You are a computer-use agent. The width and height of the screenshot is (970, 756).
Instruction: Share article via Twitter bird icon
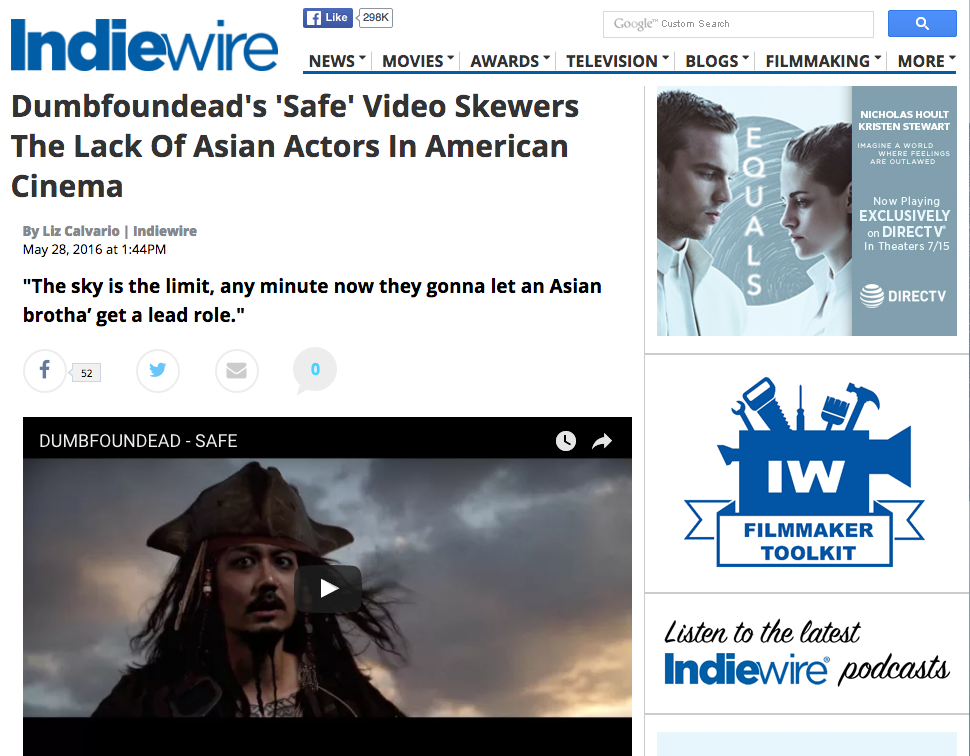[157, 371]
